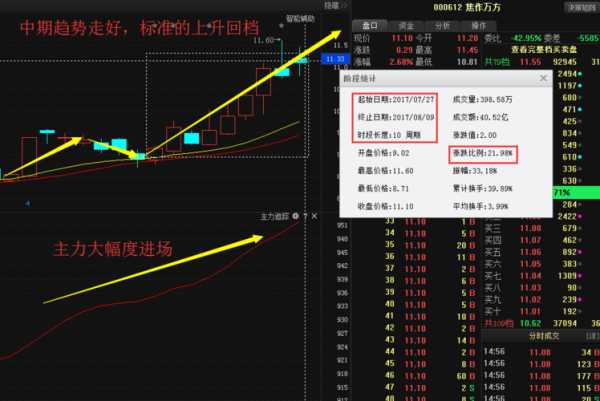Click the 最高 11.45 quote value
Image resolution: width=600 pixels, height=401 pixels.
(x=468, y=50)
